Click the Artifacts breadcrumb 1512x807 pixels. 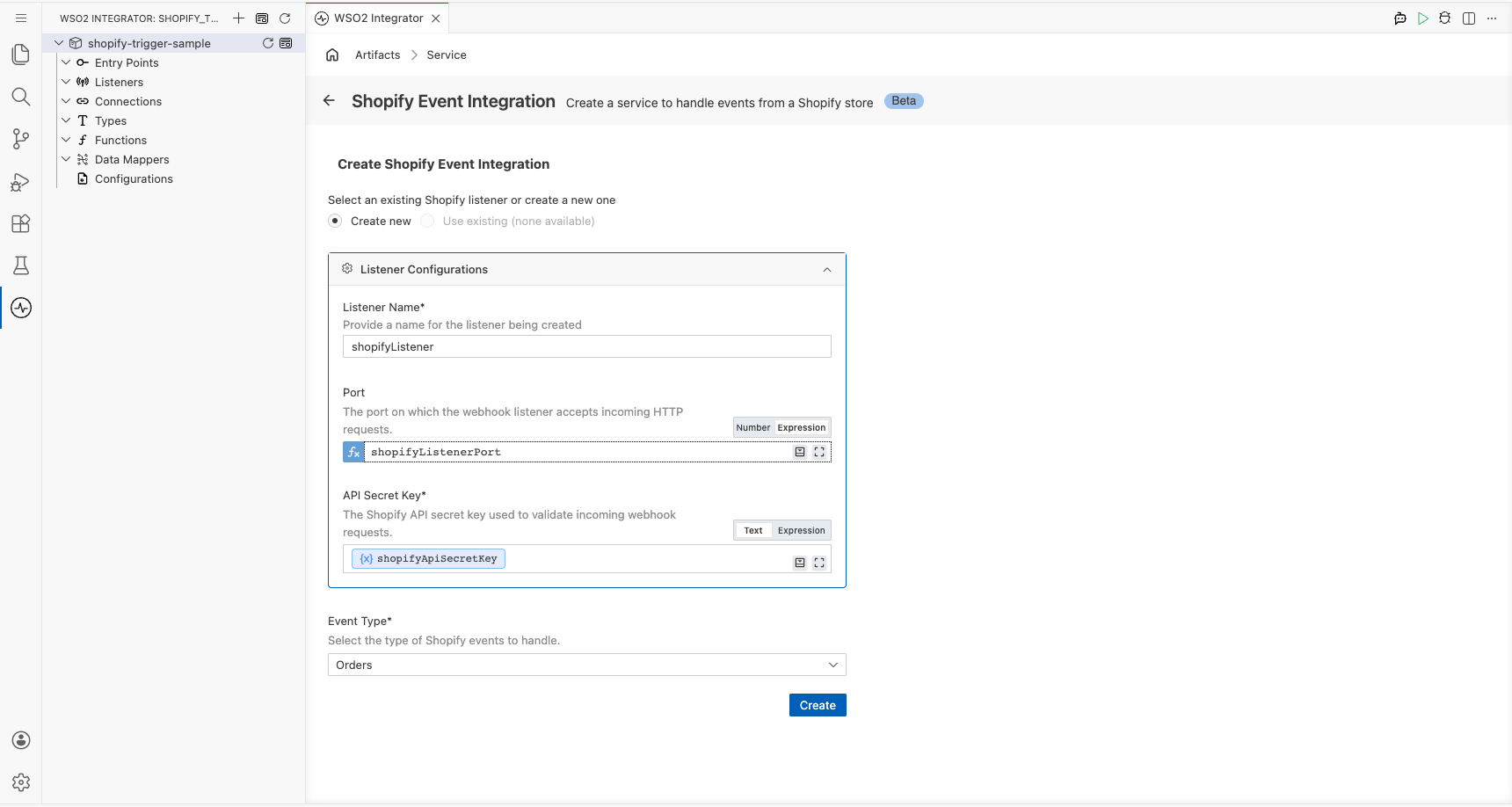(378, 55)
